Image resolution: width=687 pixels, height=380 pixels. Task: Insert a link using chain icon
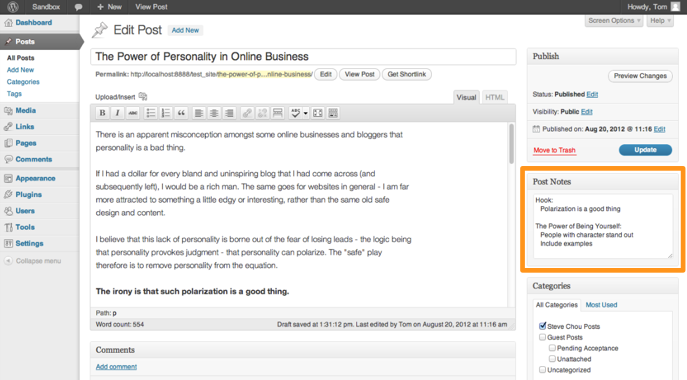247,113
